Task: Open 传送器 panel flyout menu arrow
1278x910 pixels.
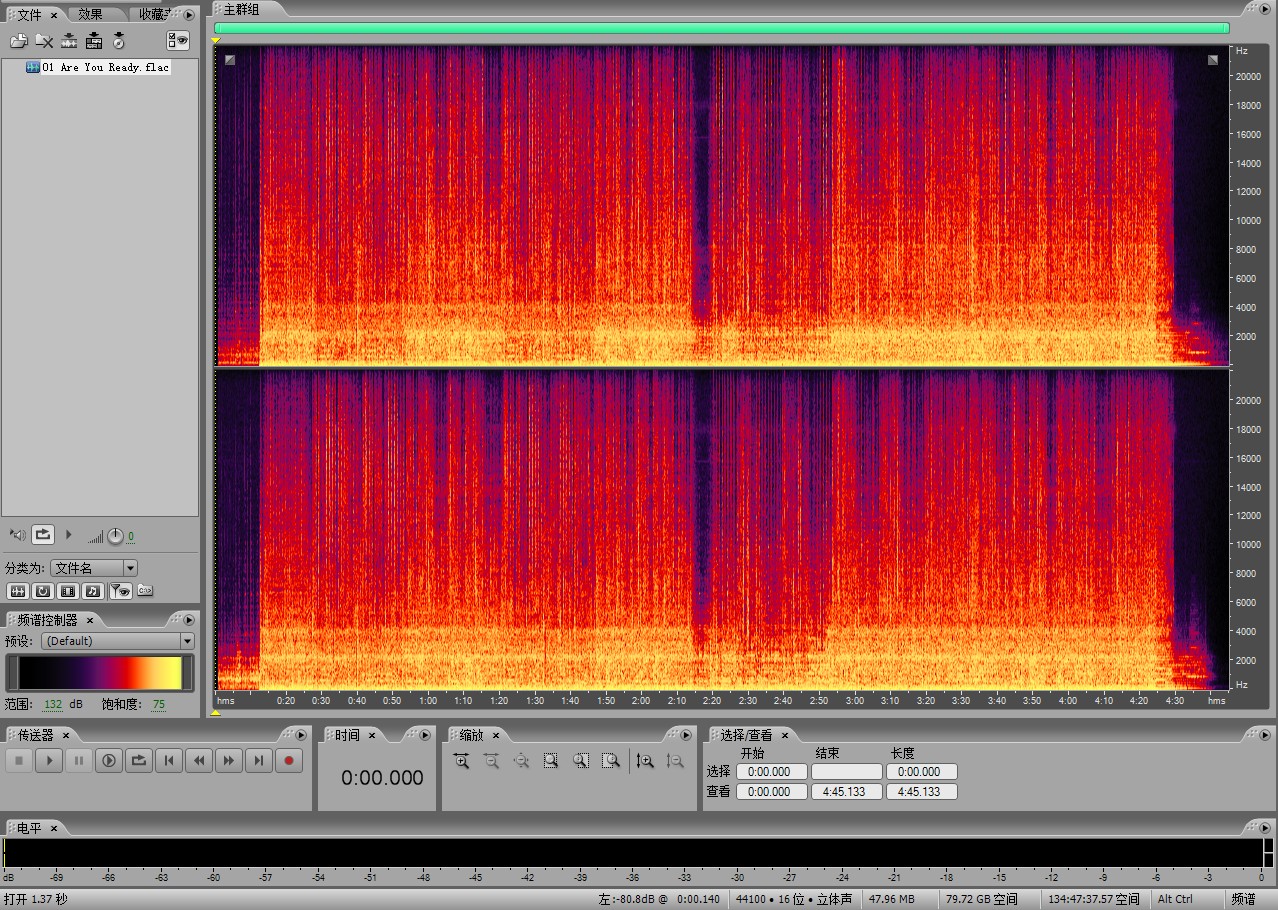Action: tap(301, 735)
